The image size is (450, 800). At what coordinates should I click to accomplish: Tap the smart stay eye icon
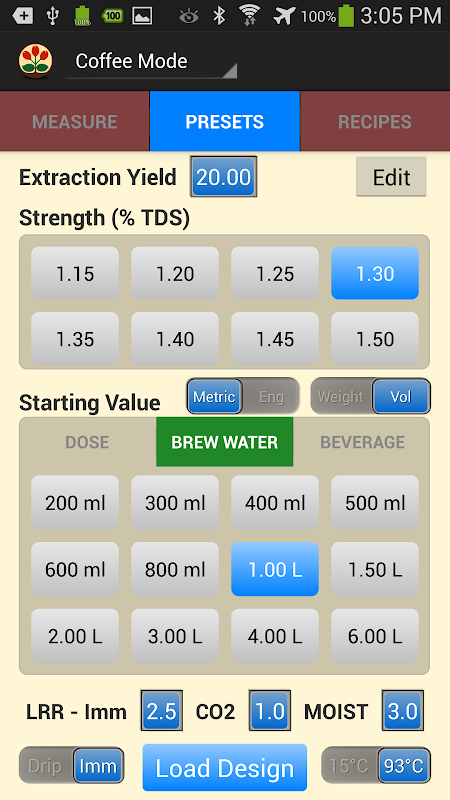tap(189, 16)
